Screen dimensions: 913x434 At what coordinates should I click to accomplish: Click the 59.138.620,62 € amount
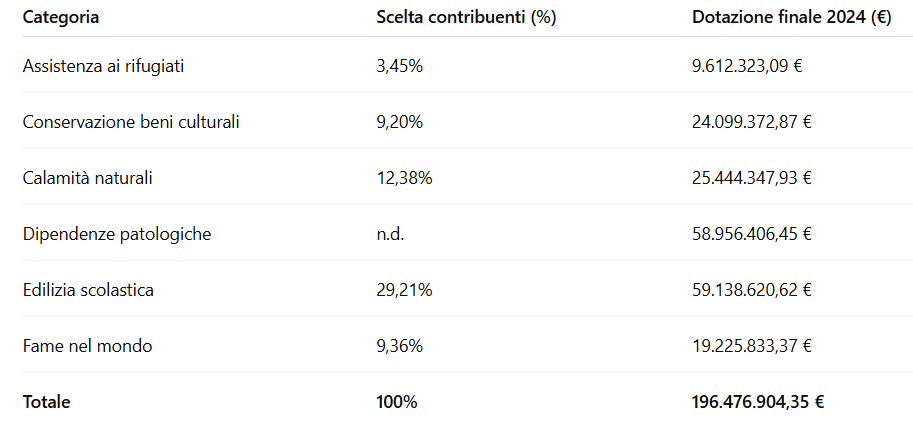751,290
